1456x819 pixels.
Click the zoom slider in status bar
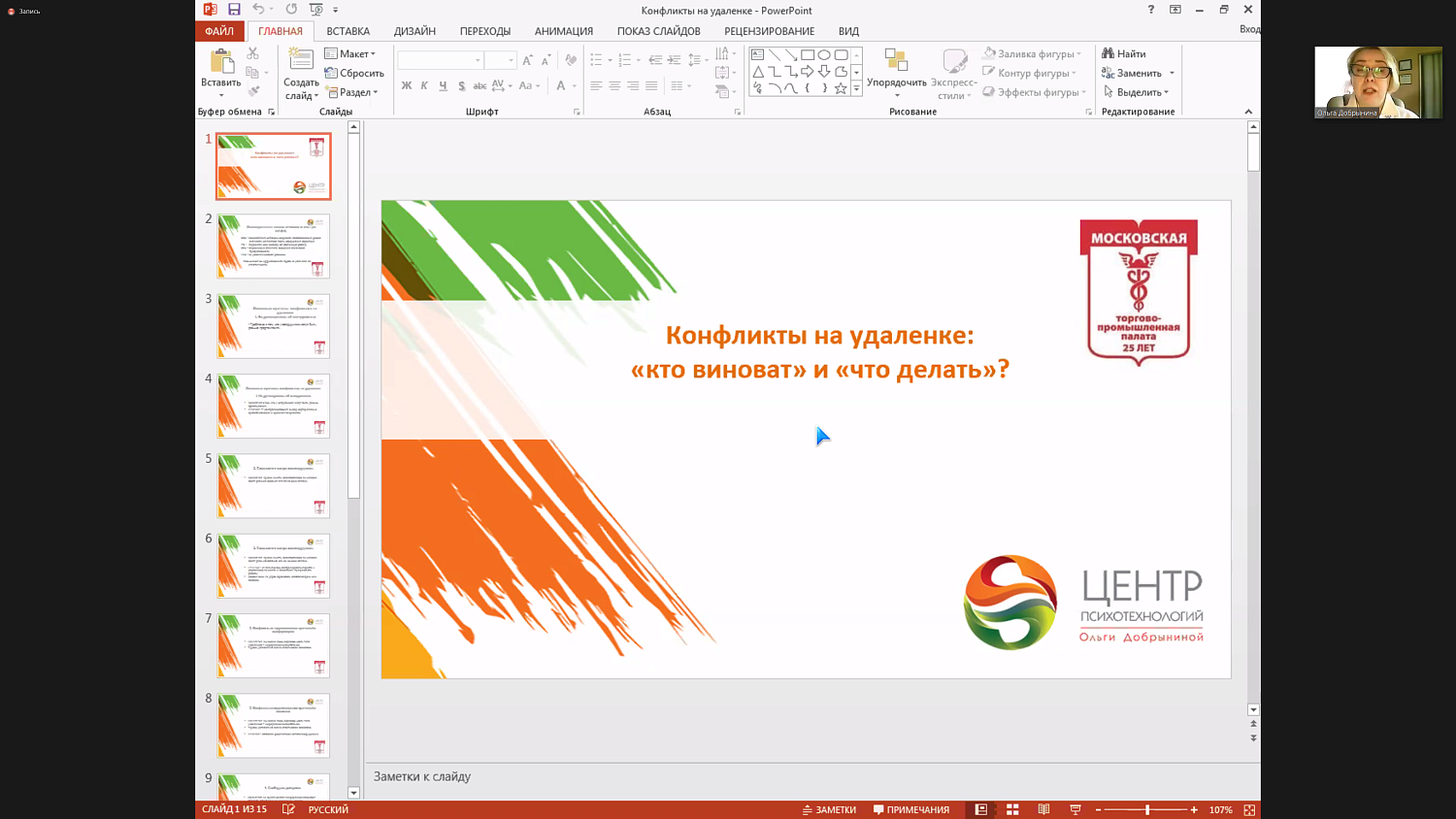(1146, 809)
